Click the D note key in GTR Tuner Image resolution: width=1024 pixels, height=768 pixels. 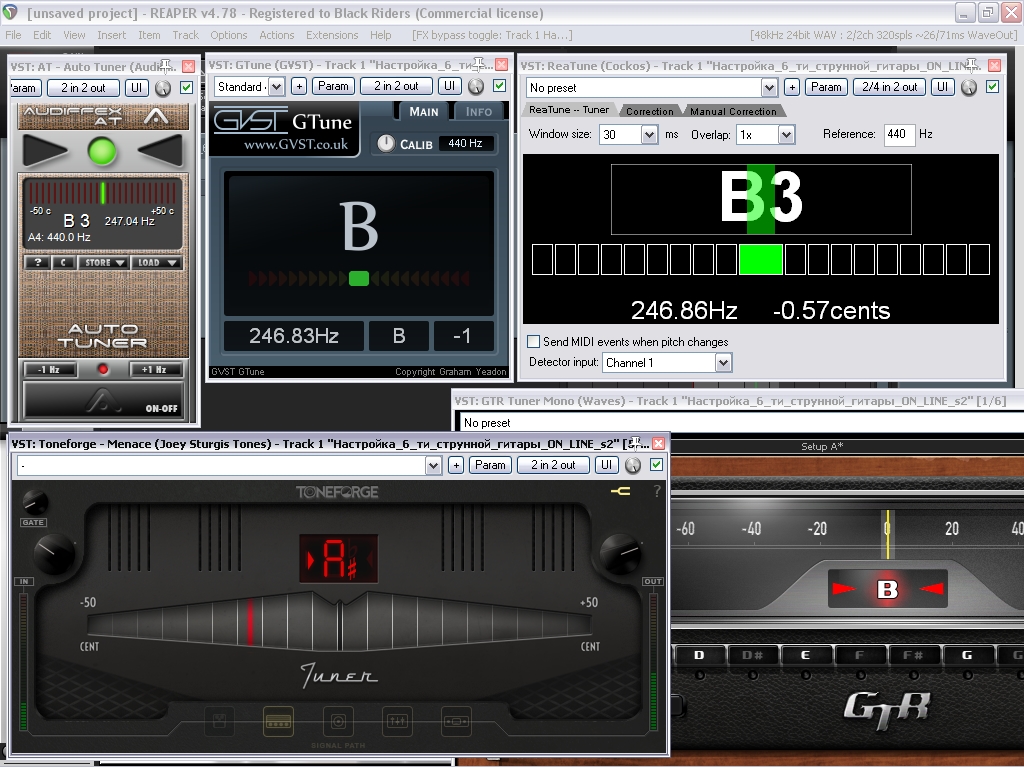[x=699, y=655]
